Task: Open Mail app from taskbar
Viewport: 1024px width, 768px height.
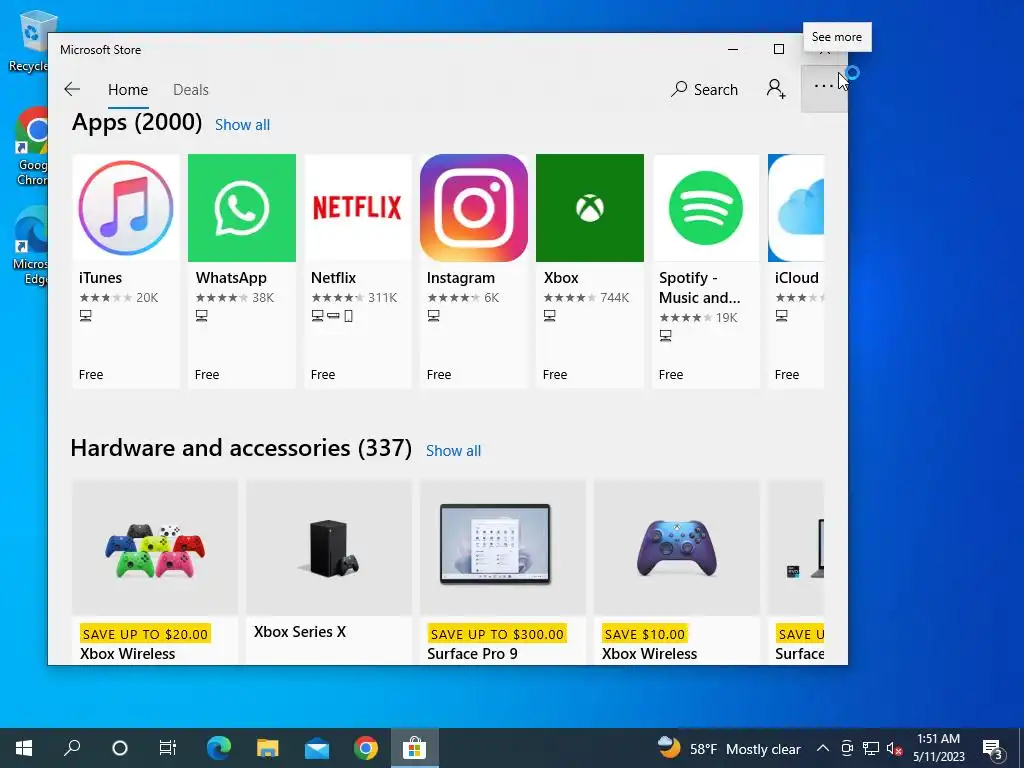Action: click(x=317, y=748)
